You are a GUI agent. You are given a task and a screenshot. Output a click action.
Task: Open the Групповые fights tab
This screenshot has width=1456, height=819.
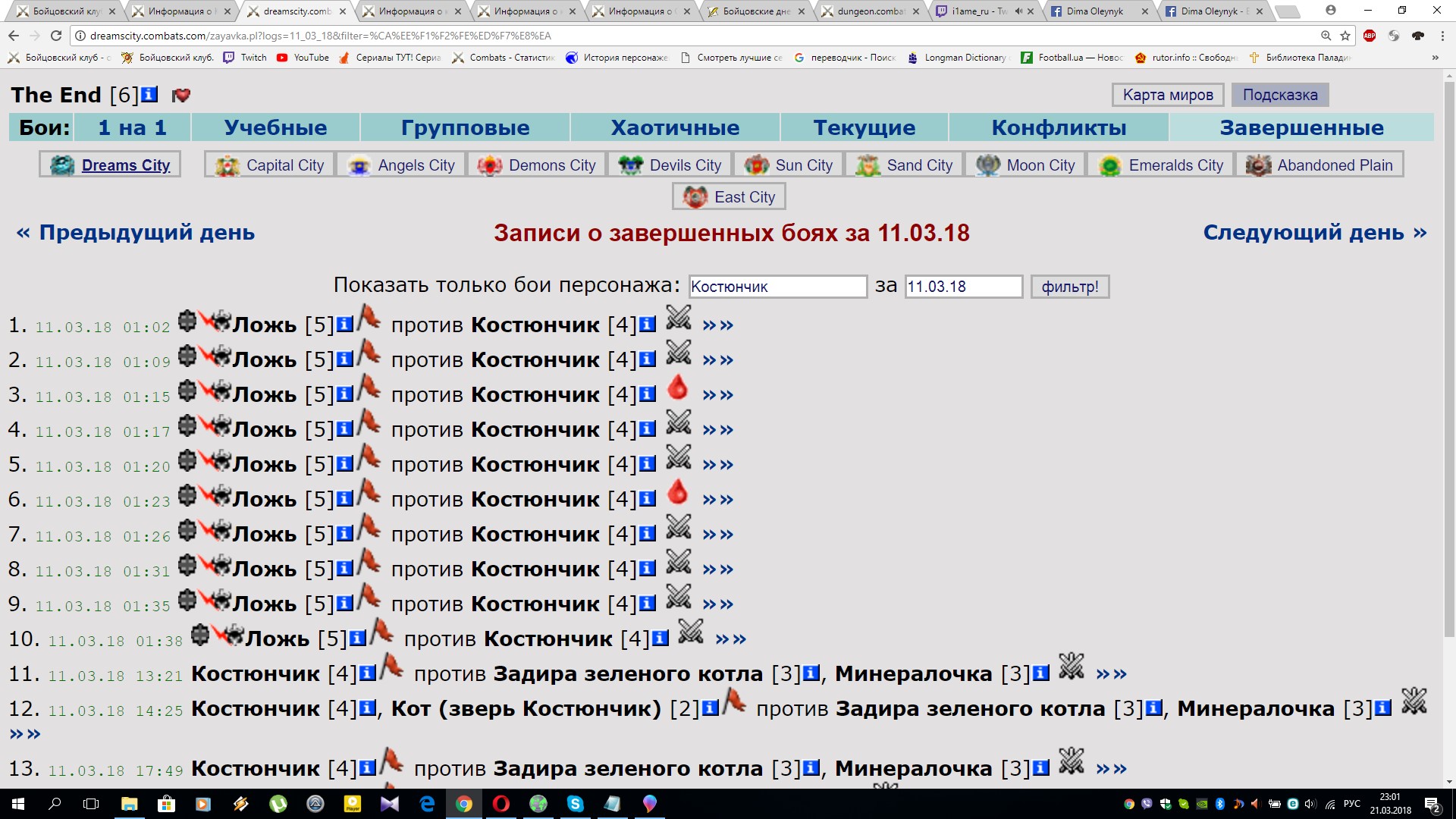[465, 127]
